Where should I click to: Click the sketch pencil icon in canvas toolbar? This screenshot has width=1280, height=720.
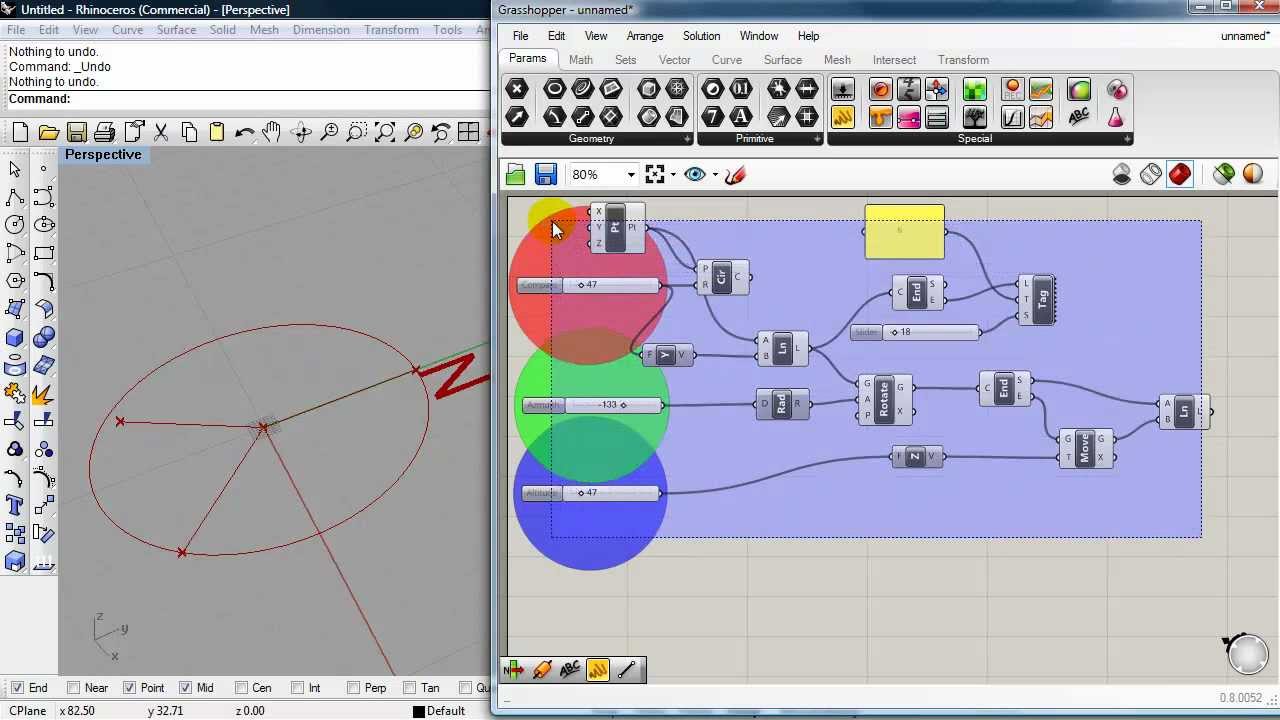pos(735,175)
